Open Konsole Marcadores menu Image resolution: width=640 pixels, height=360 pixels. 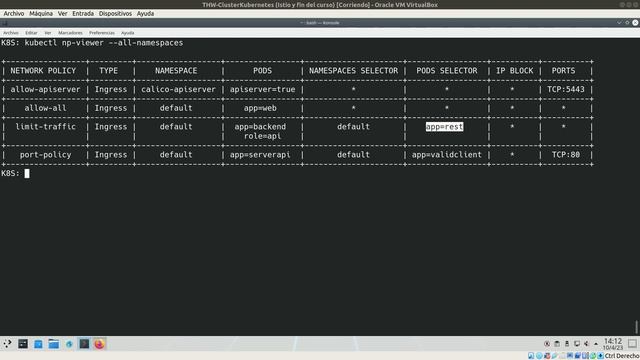tap(70, 33)
